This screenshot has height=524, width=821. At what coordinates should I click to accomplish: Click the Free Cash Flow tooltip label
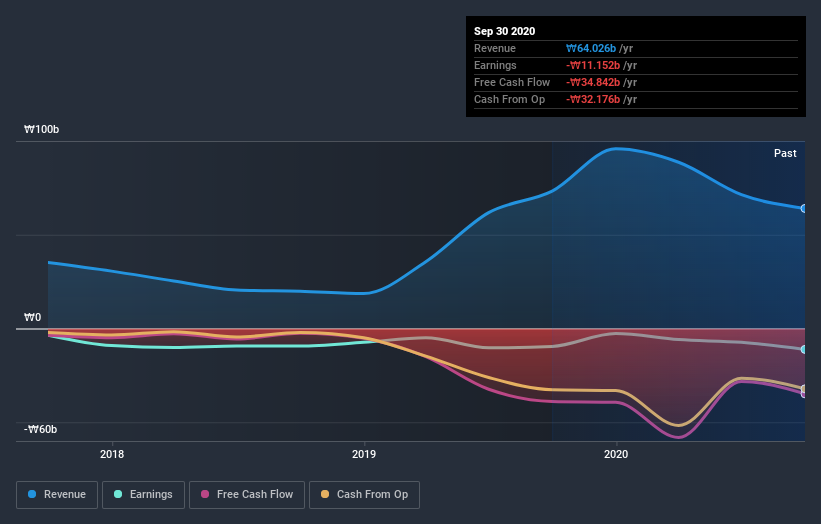point(512,82)
